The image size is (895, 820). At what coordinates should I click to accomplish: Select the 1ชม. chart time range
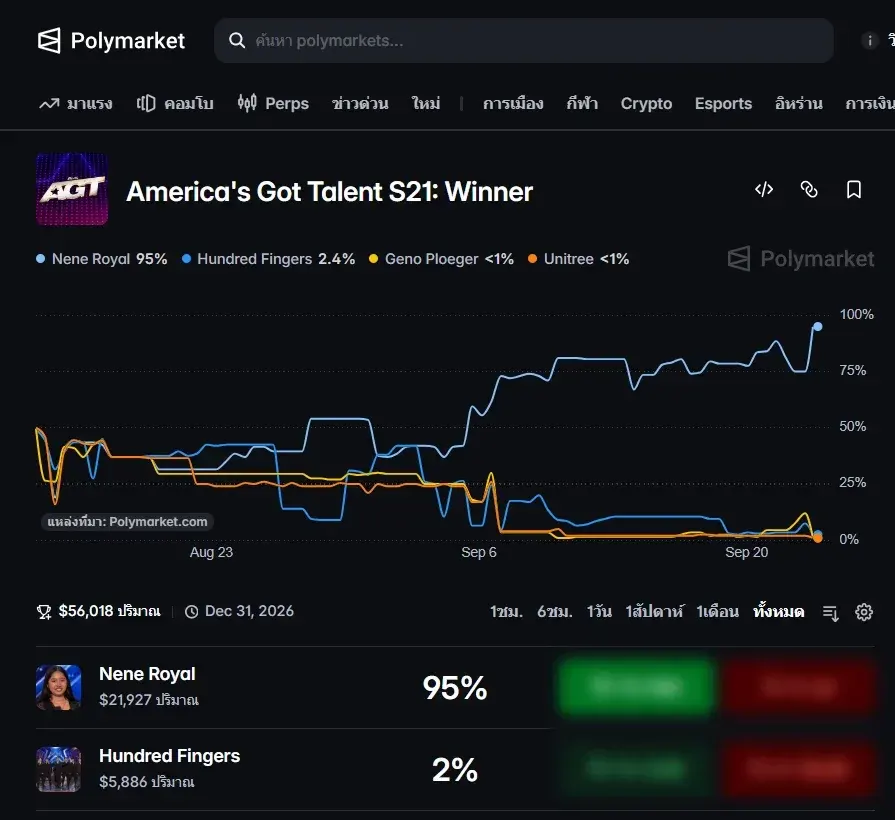[x=506, y=612]
